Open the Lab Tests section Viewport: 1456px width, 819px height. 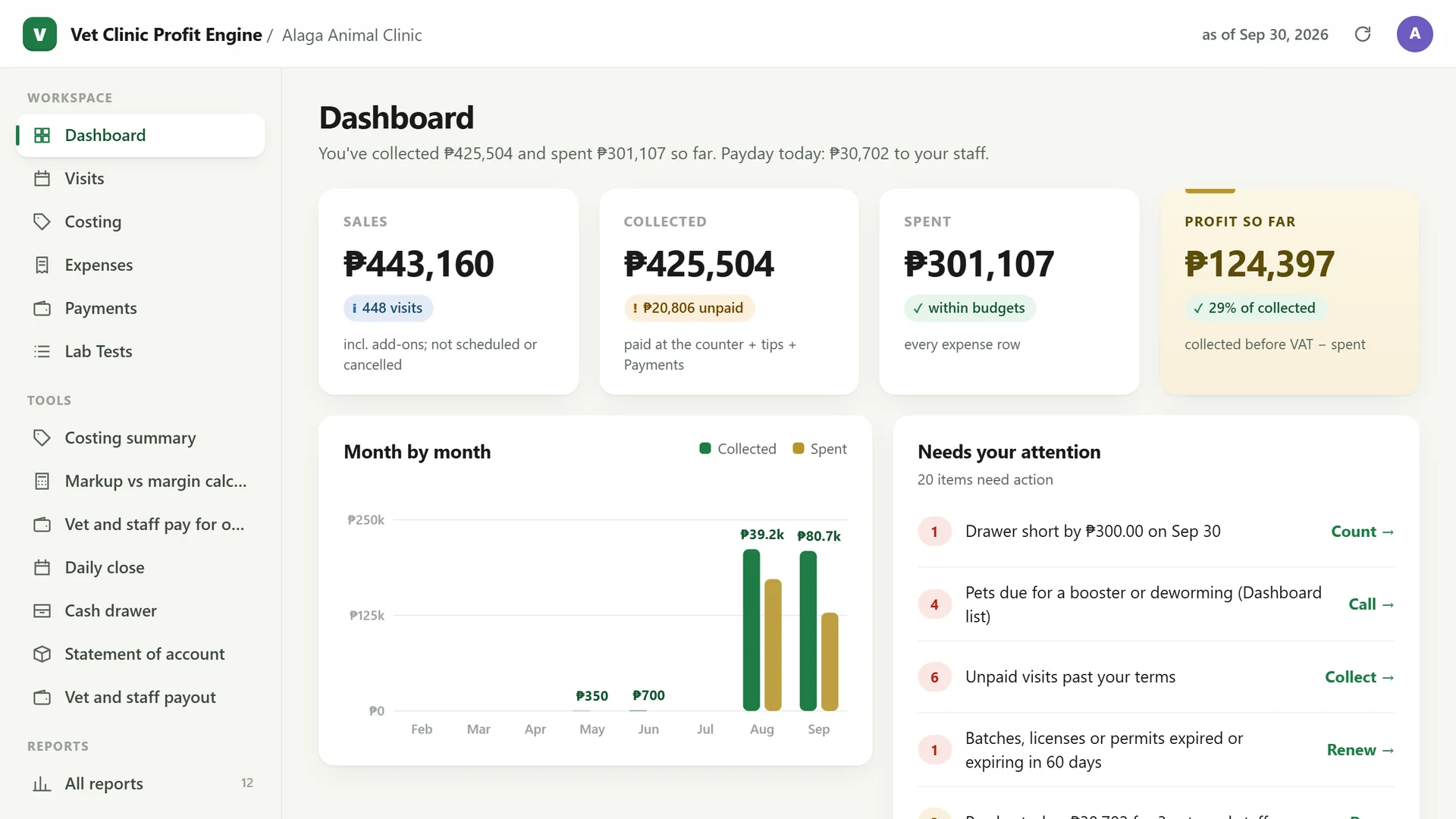pyautogui.click(x=140, y=351)
